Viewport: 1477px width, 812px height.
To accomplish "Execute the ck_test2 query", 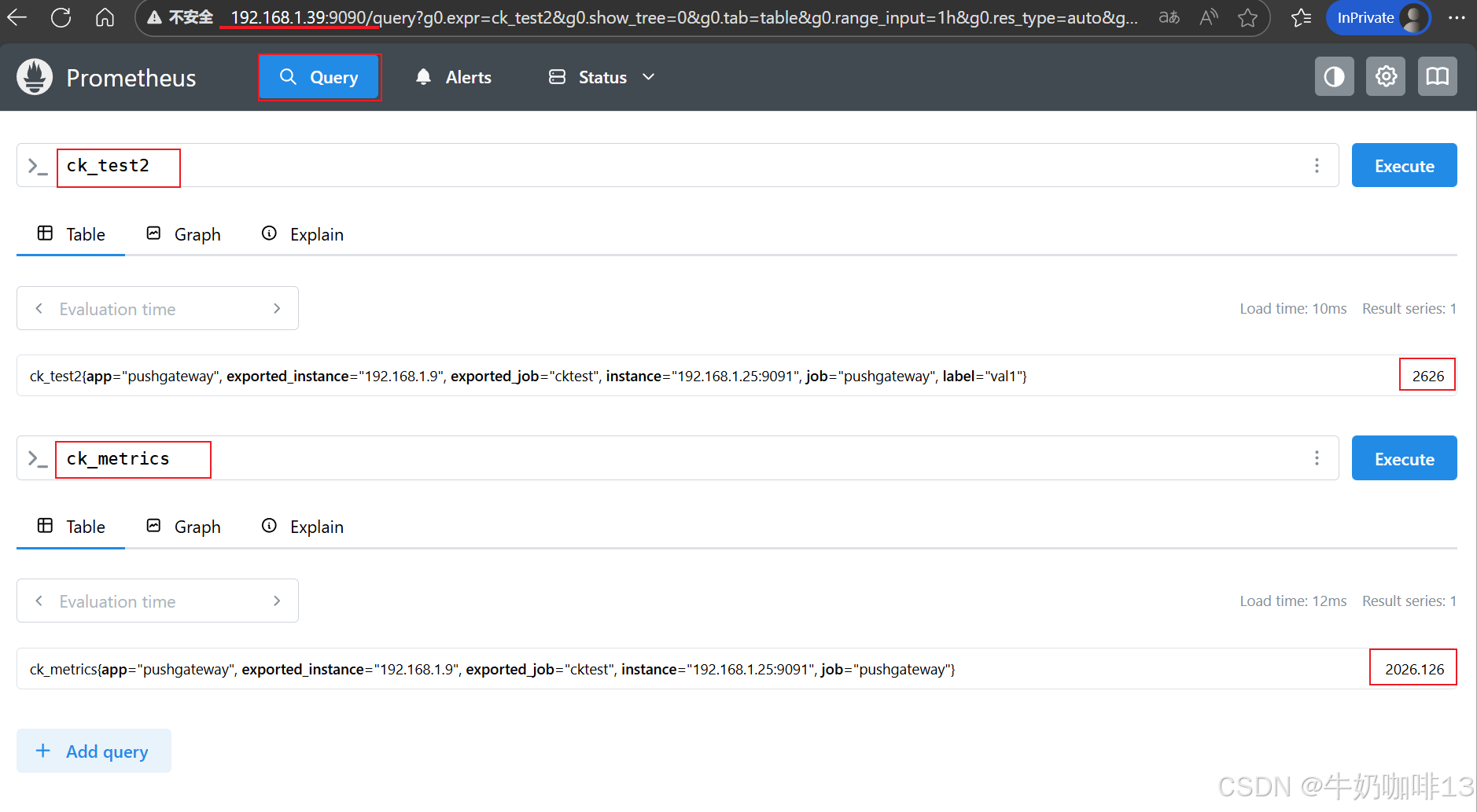I will click(x=1404, y=166).
